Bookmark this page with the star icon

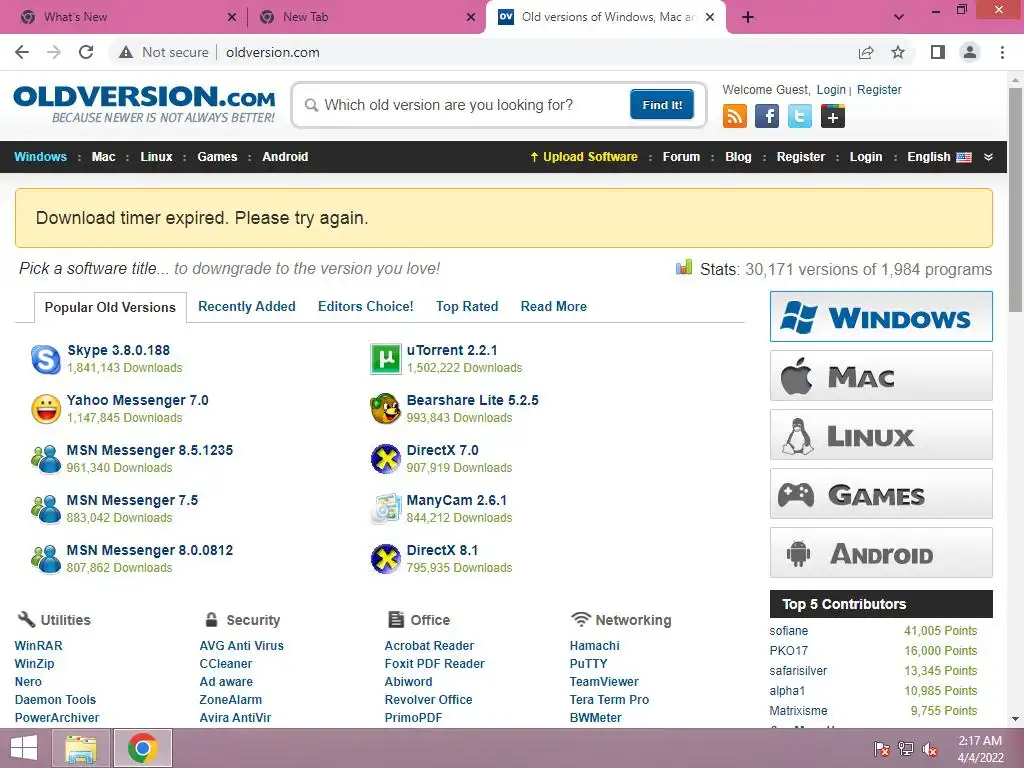pyautogui.click(x=898, y=52)
